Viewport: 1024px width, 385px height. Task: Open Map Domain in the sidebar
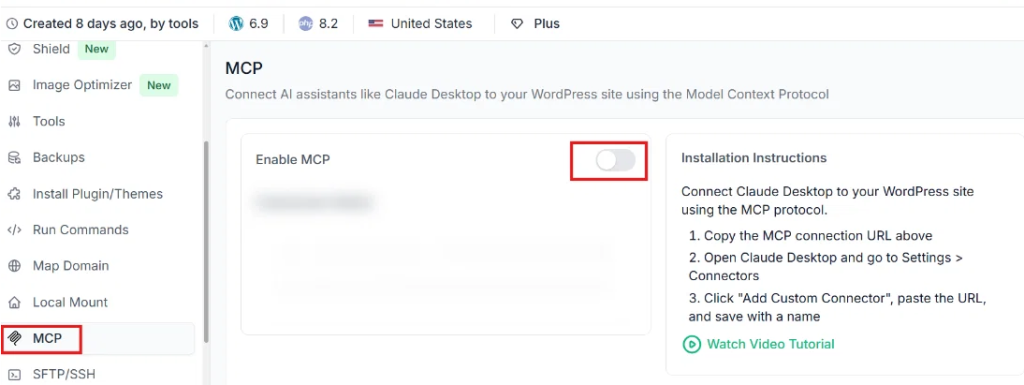tap(71, 266)
